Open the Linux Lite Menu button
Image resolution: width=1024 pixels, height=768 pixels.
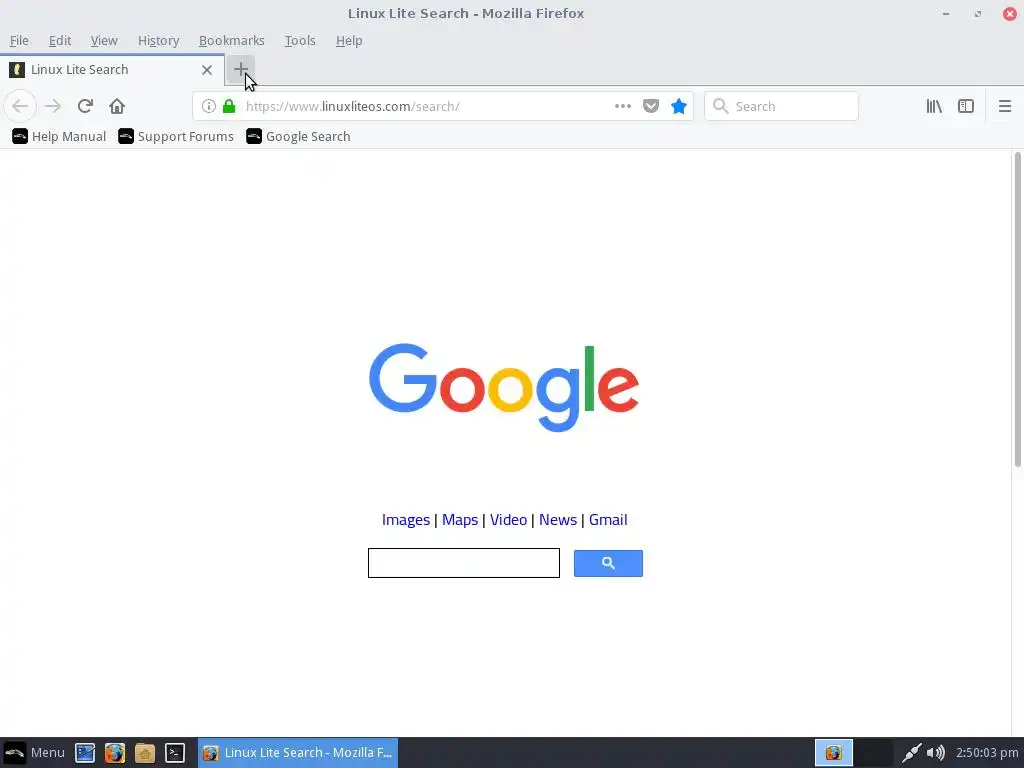coord(34,752)
